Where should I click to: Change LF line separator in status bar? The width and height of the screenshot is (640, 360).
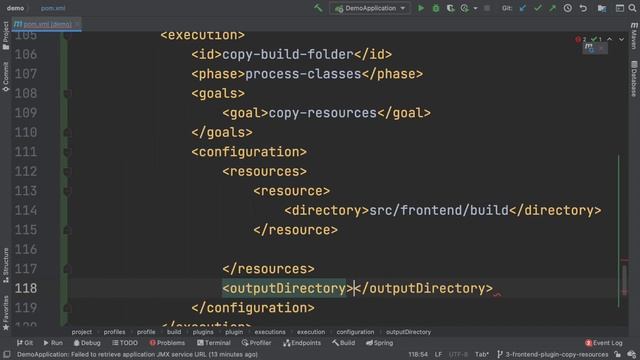point(438,354)
